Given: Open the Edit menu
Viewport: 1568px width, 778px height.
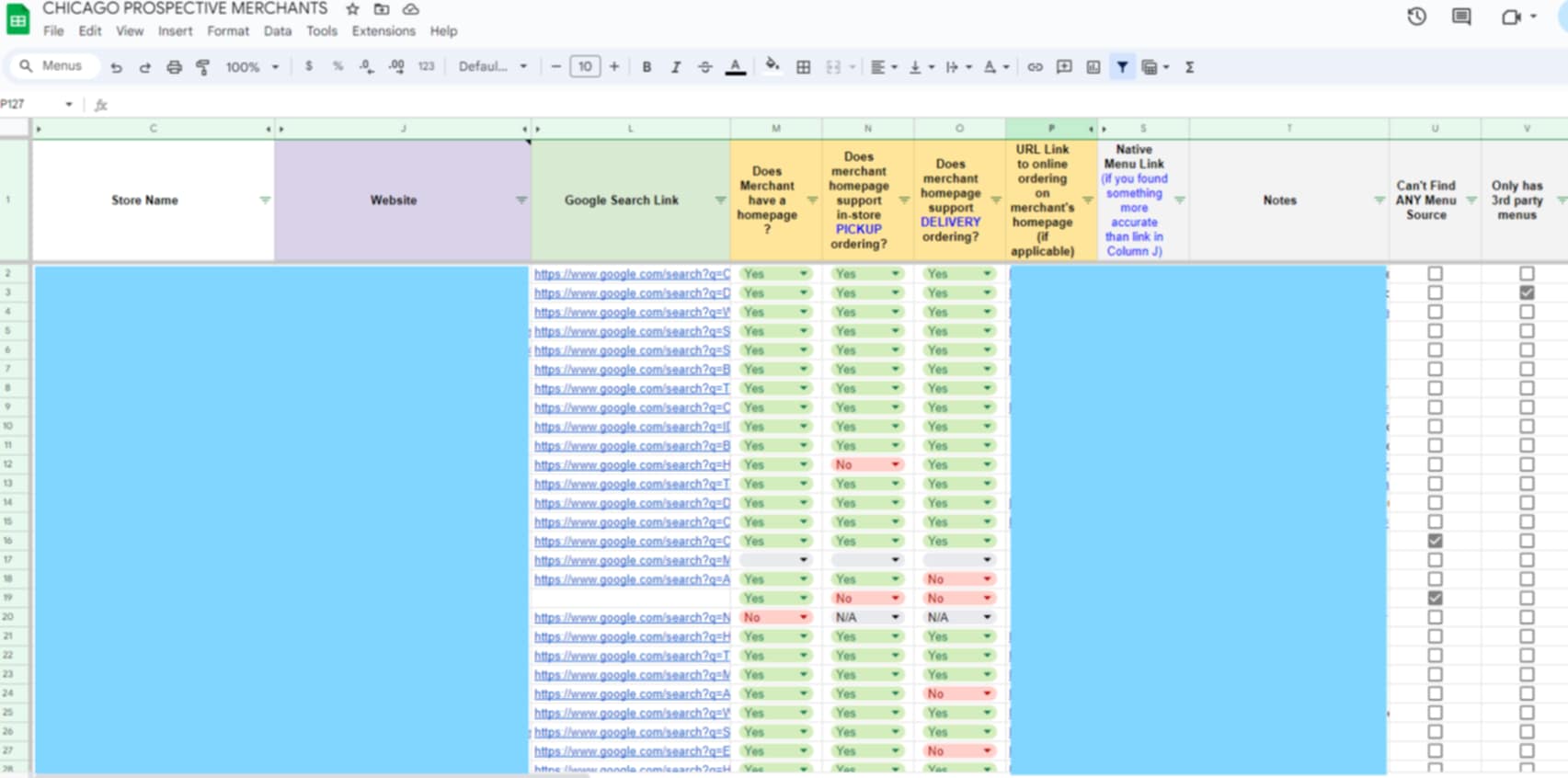Looking at the screenshot, I should pos(90,31).
